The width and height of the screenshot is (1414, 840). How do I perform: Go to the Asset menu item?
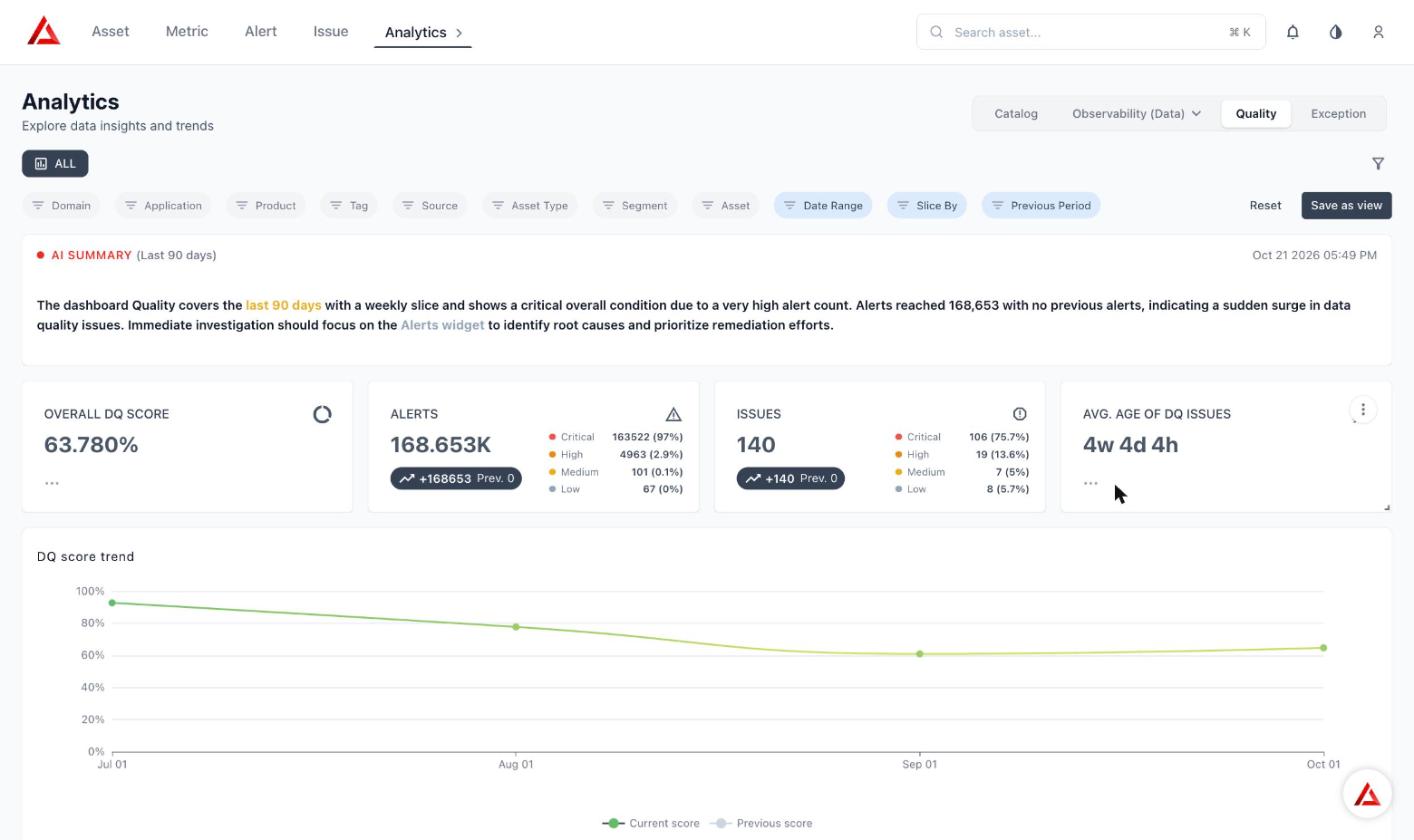point(110,31)
